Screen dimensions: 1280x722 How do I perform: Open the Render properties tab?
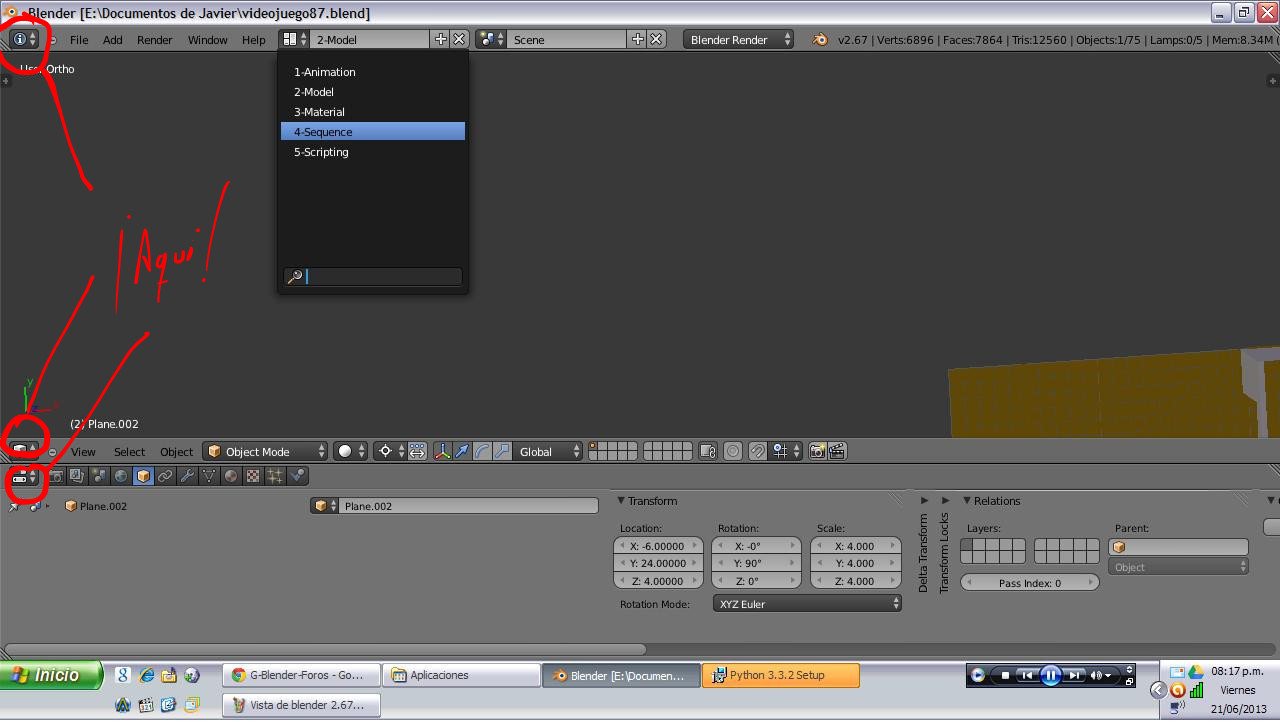[x=56, y=477]
